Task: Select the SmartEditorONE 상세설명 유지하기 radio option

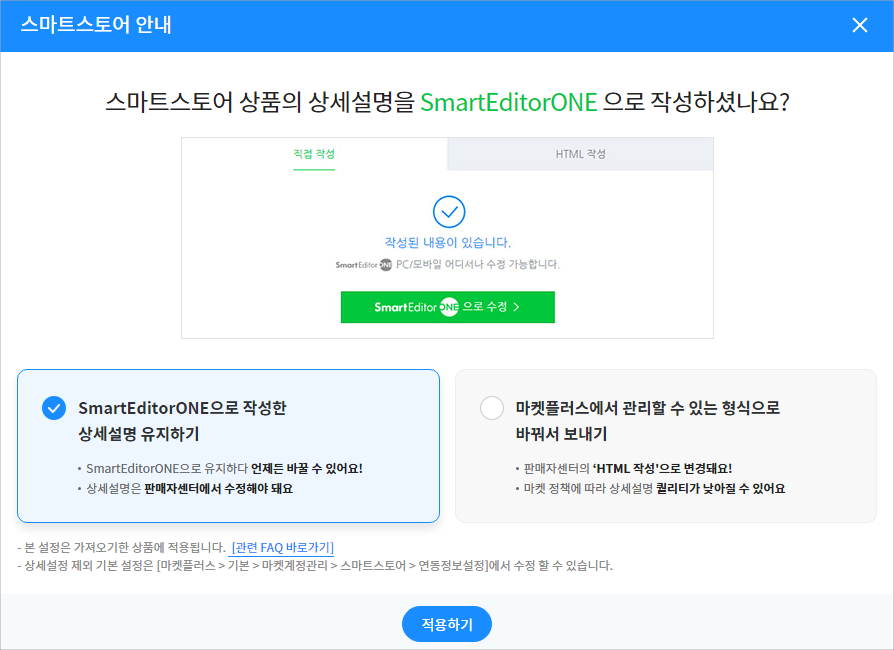Action: tap(54, 408)
